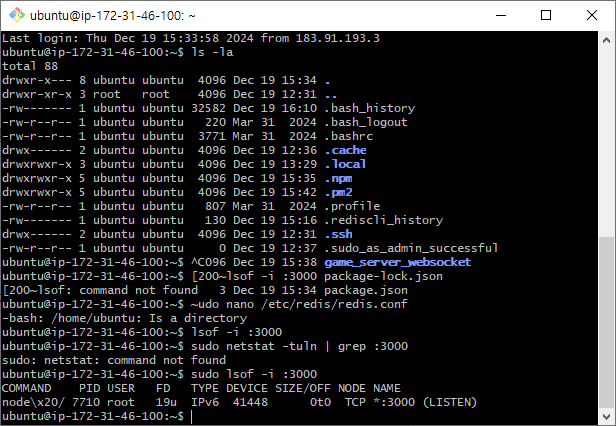
Task: Click the DEVICE value 41448
Action: [x=250, y=402]
